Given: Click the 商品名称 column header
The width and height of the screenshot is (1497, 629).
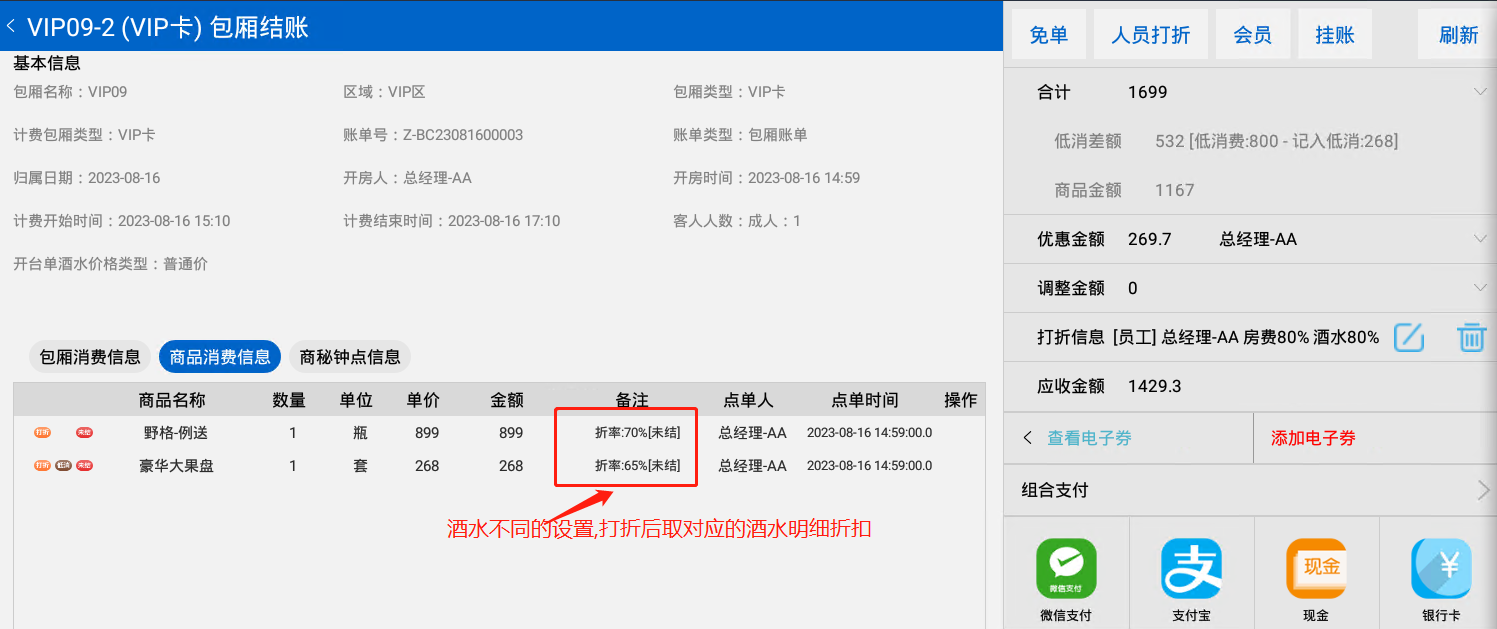Looking at the screenshot, I should tap(172, 400).
